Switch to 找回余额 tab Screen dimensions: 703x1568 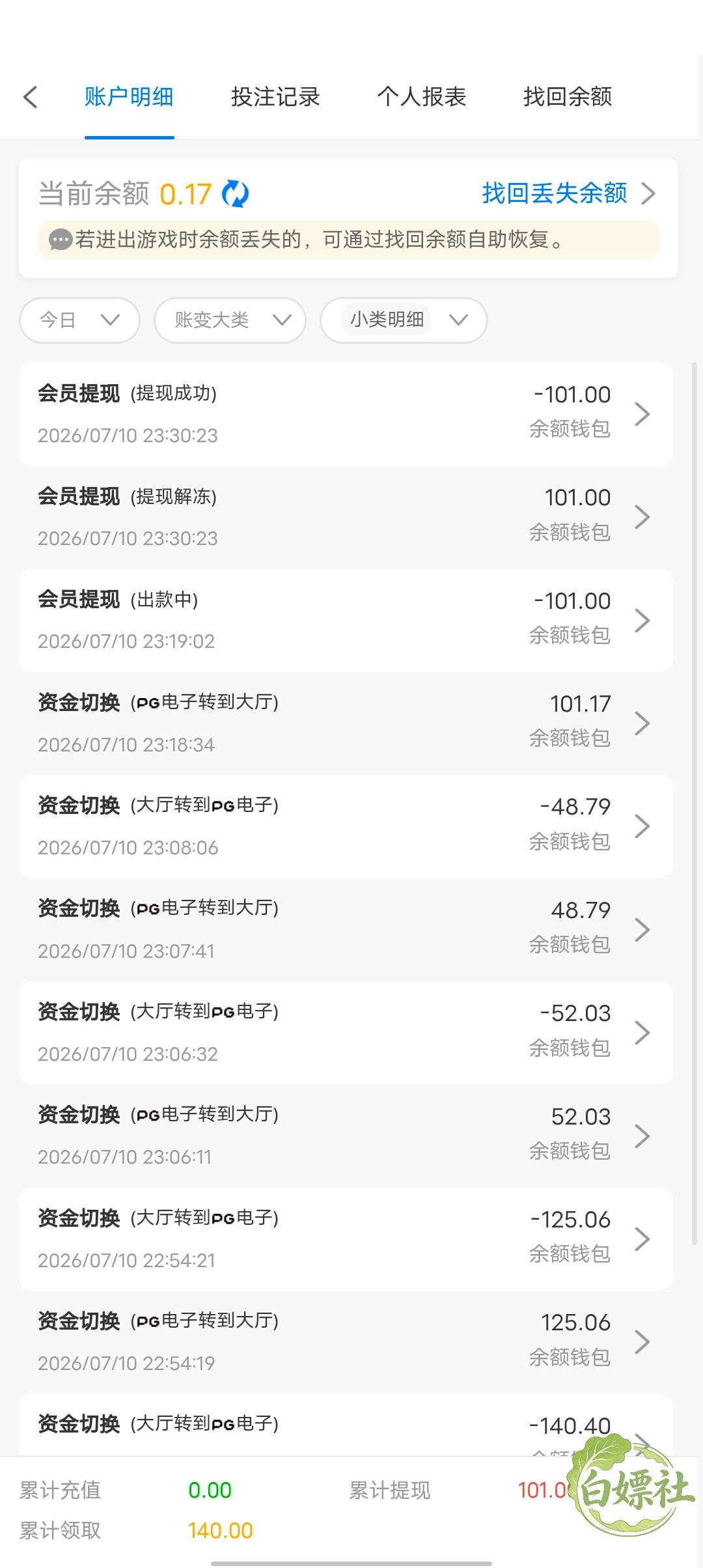(x=568, y=97)
